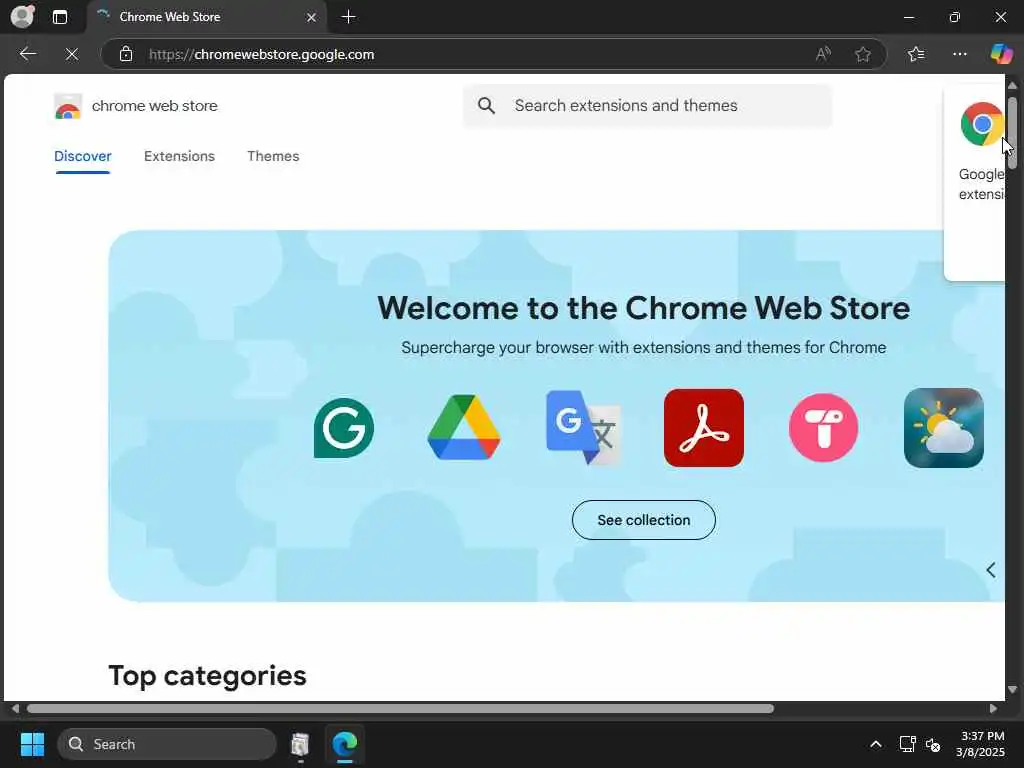
Task: Click the Welcome to the Chrome Web Store heading
Action: pyautogui.click(x=643, y=308)
